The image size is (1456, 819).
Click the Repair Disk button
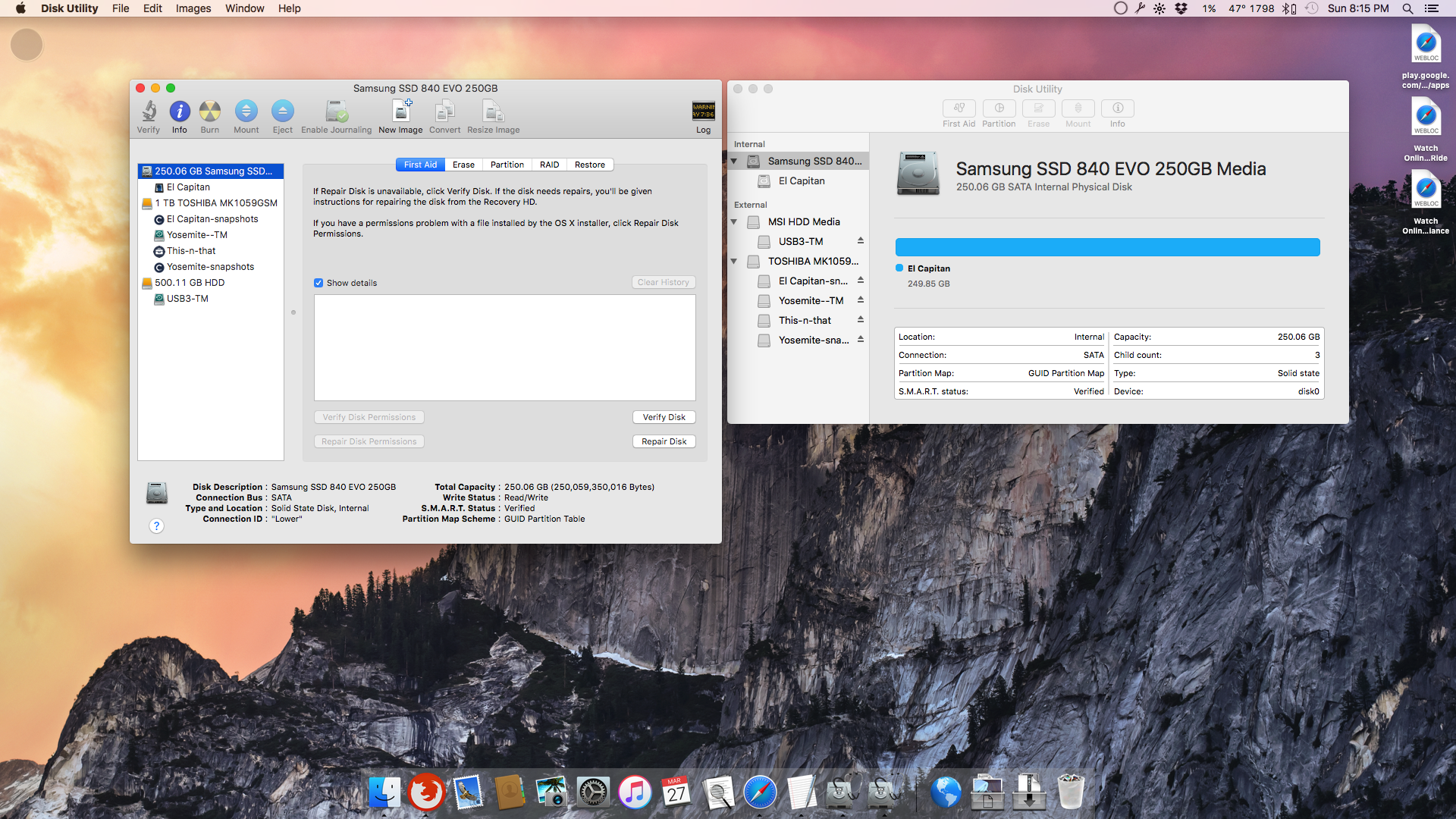click(664, 441)
